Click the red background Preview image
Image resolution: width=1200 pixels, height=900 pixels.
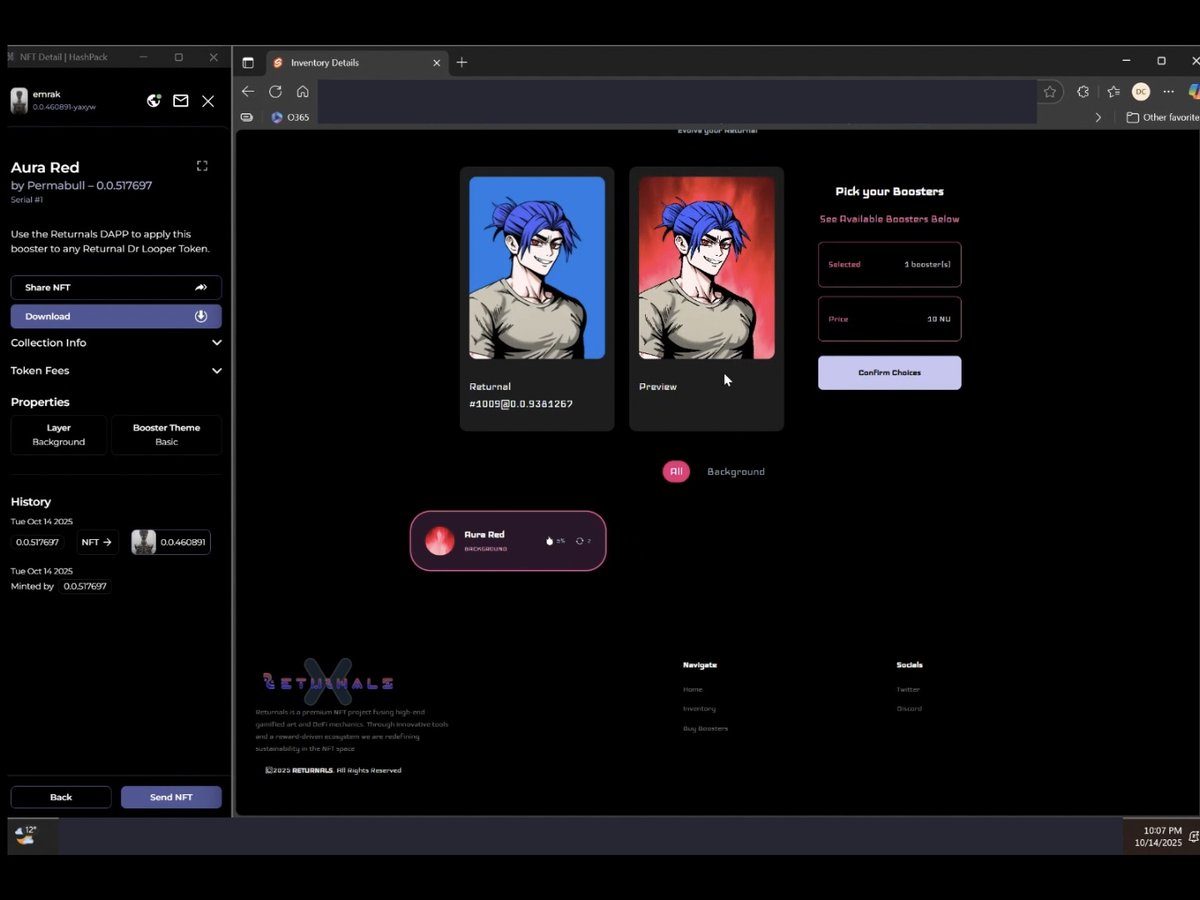pos(707,268)
